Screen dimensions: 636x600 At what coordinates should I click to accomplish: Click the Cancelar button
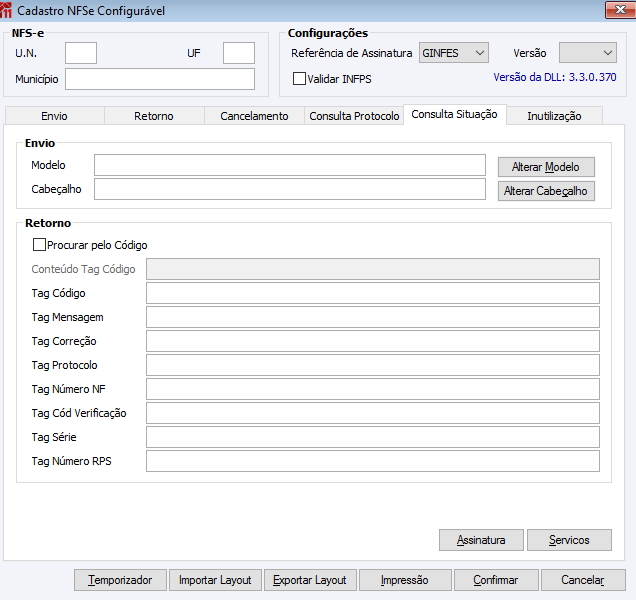pos(583,580)
